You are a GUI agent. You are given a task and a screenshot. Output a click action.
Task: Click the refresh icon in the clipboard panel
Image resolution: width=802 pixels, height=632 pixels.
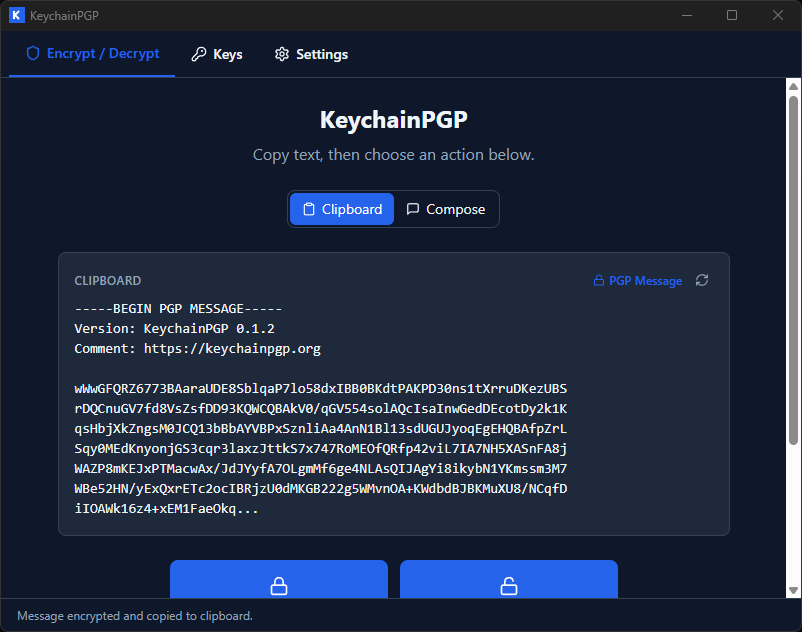(701, 281)
